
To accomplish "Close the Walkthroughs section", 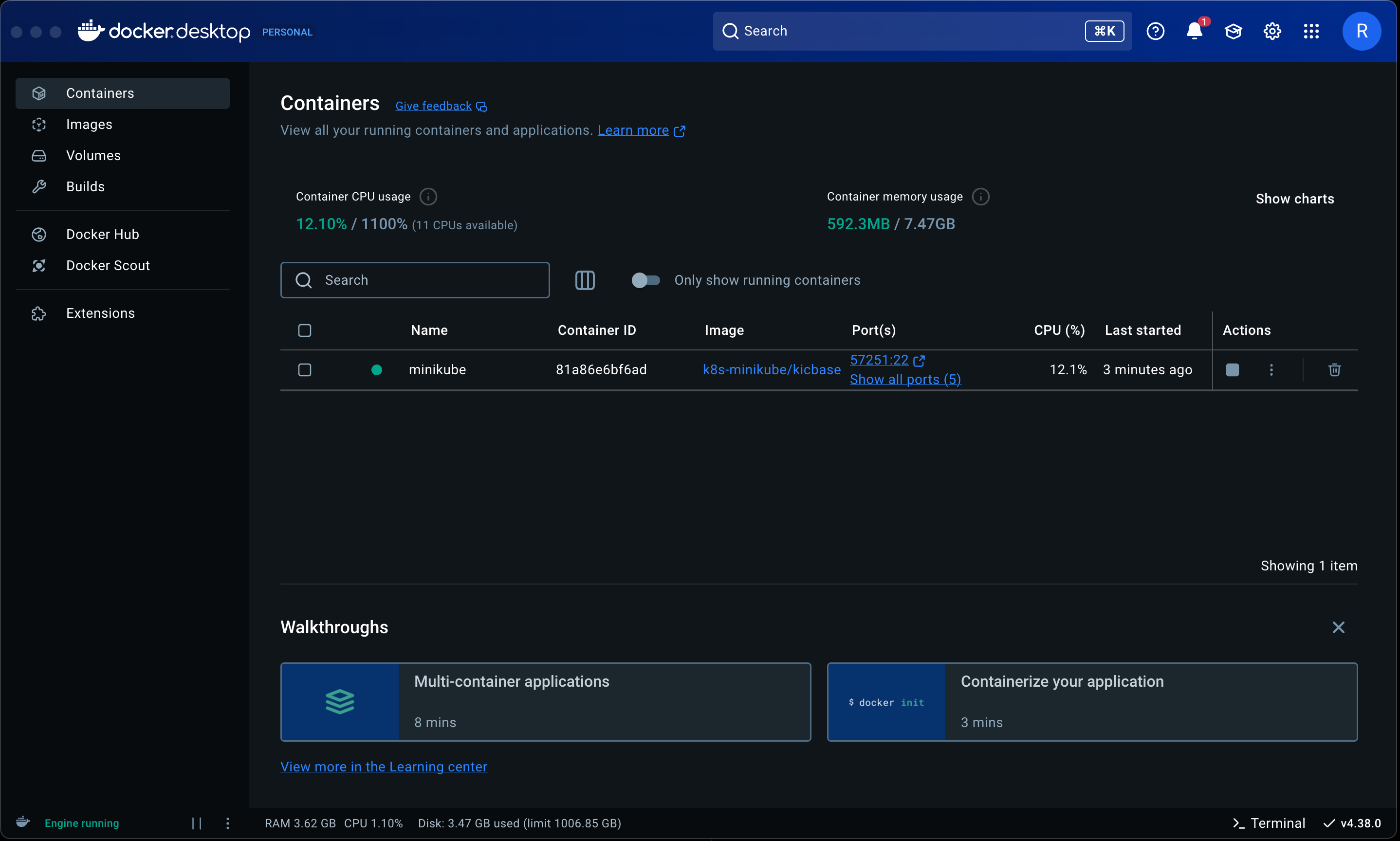I will pos(1338,627).
